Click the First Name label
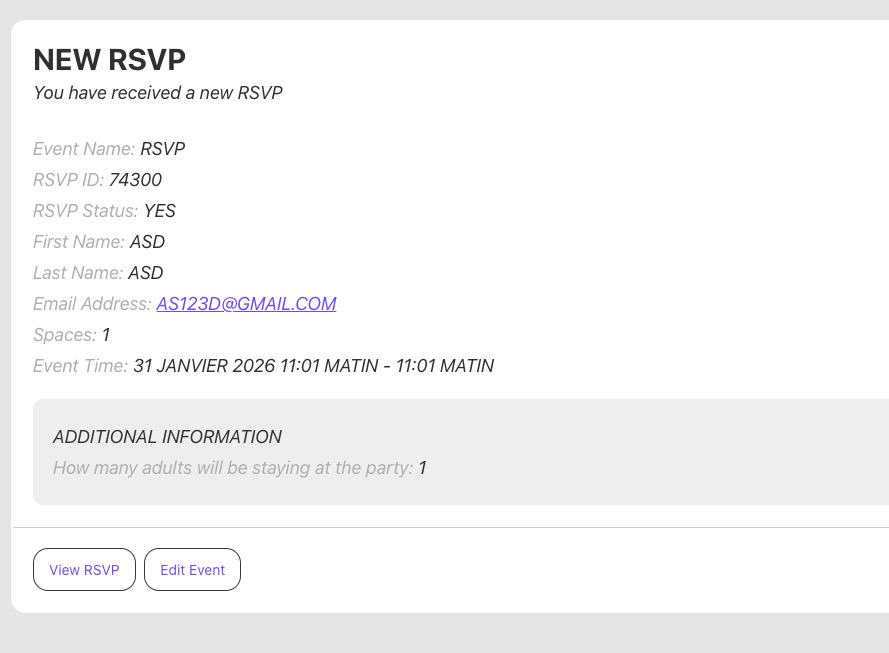The image size is (889, 653). [79, 242]
